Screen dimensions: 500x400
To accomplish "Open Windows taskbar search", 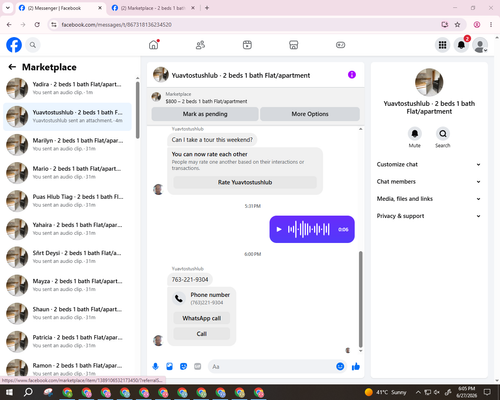I will pyautogui.click(x=28, y=392).
